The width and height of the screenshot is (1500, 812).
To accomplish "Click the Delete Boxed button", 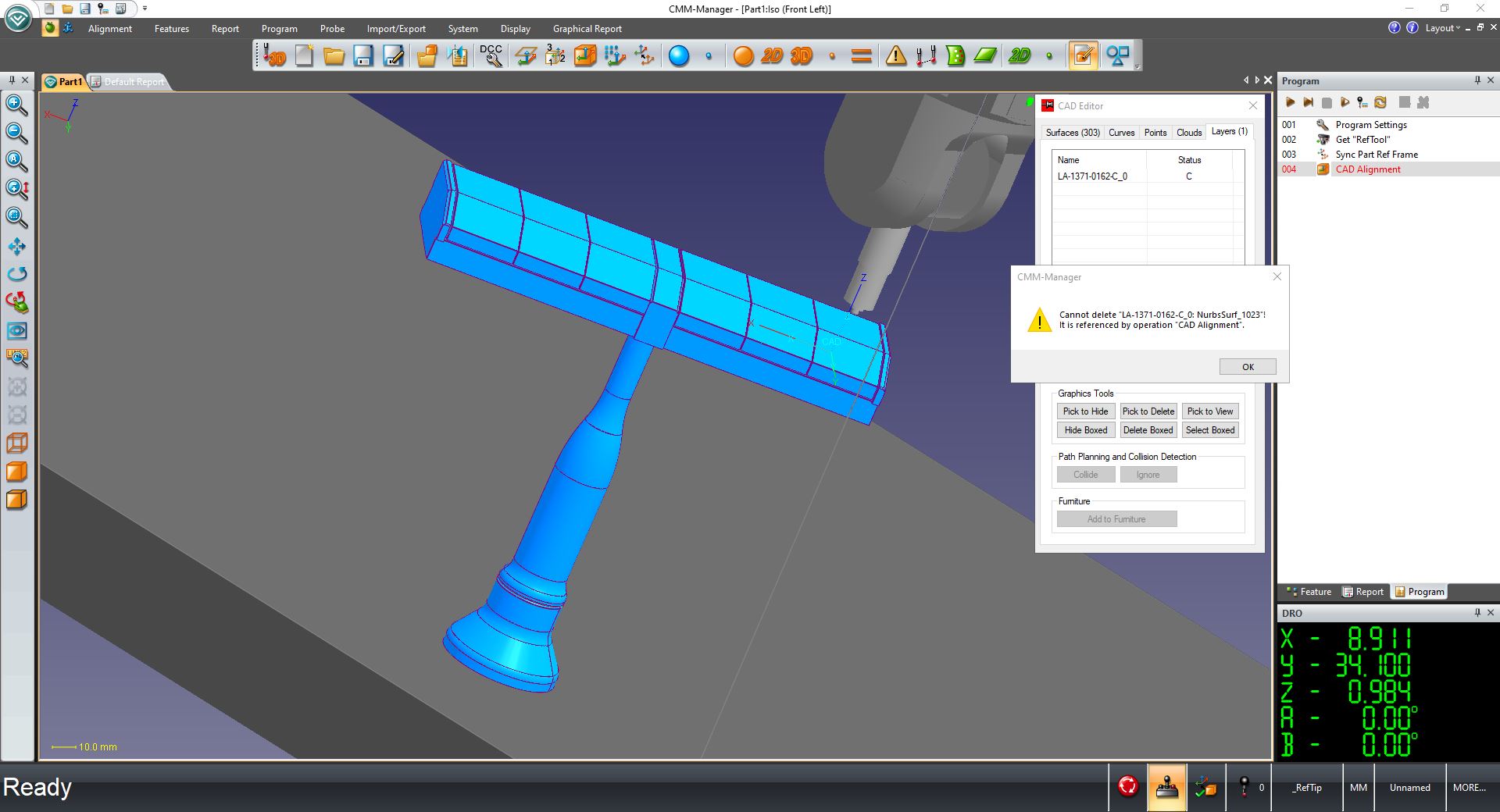I will (1148, 430).
